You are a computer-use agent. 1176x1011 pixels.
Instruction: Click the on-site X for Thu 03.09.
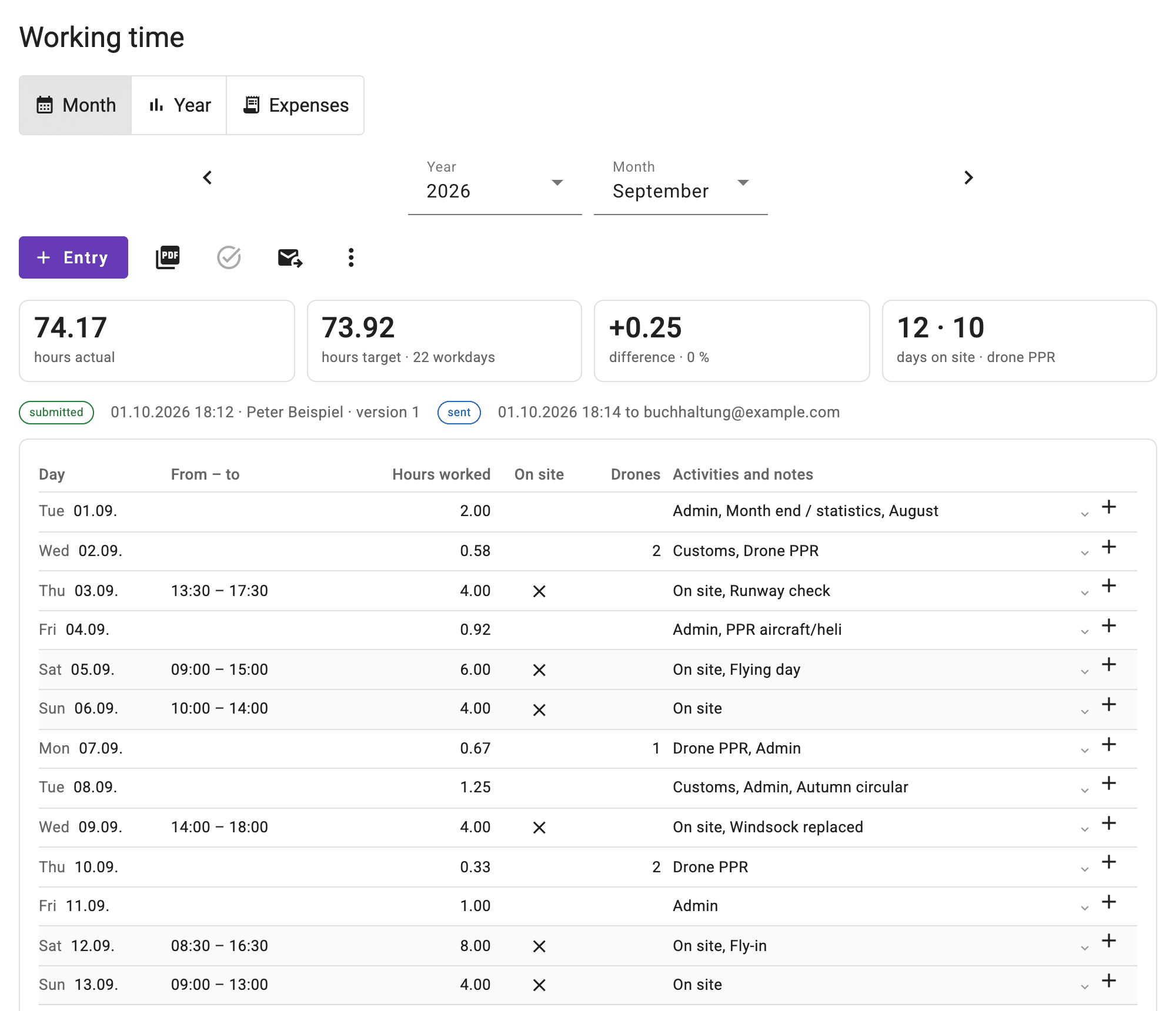539,591
